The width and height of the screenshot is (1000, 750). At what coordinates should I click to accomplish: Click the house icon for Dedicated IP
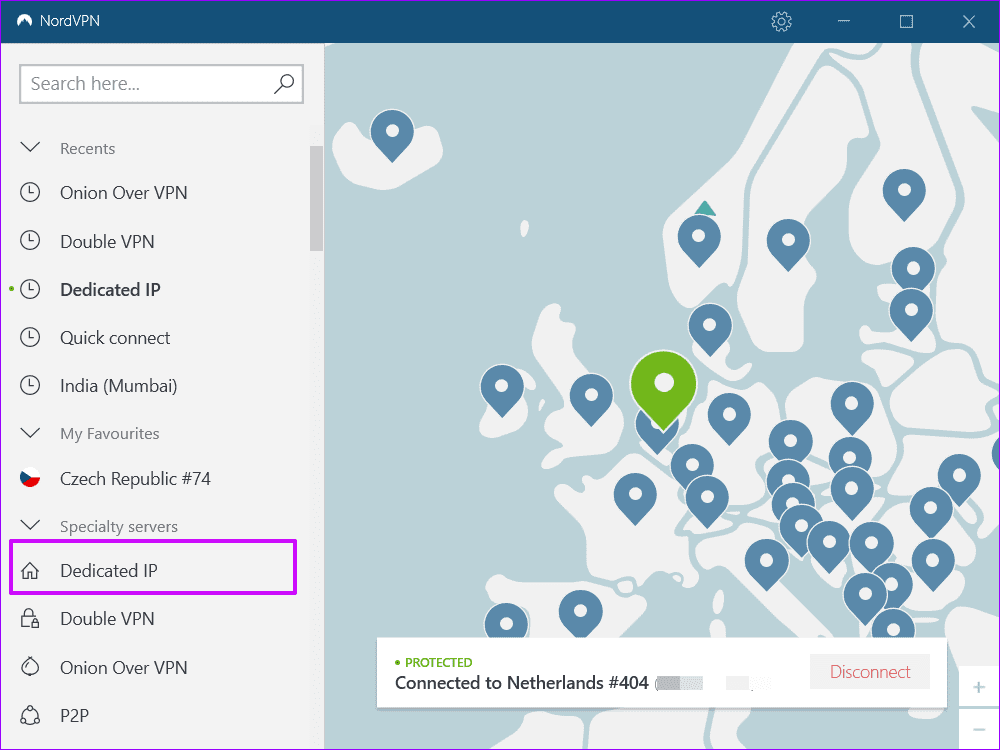[x=30, y=570]
